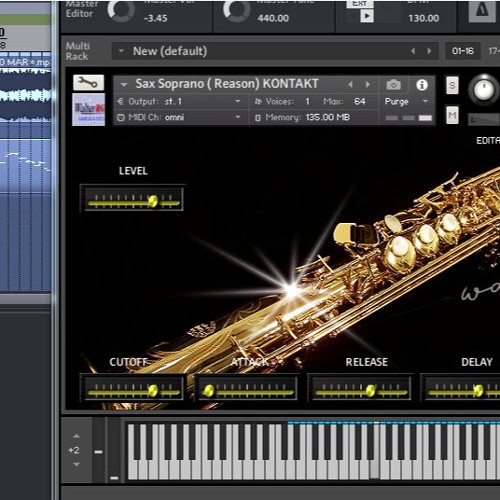
Task: Click the master volume value -3.45
Action: [156, 18]
